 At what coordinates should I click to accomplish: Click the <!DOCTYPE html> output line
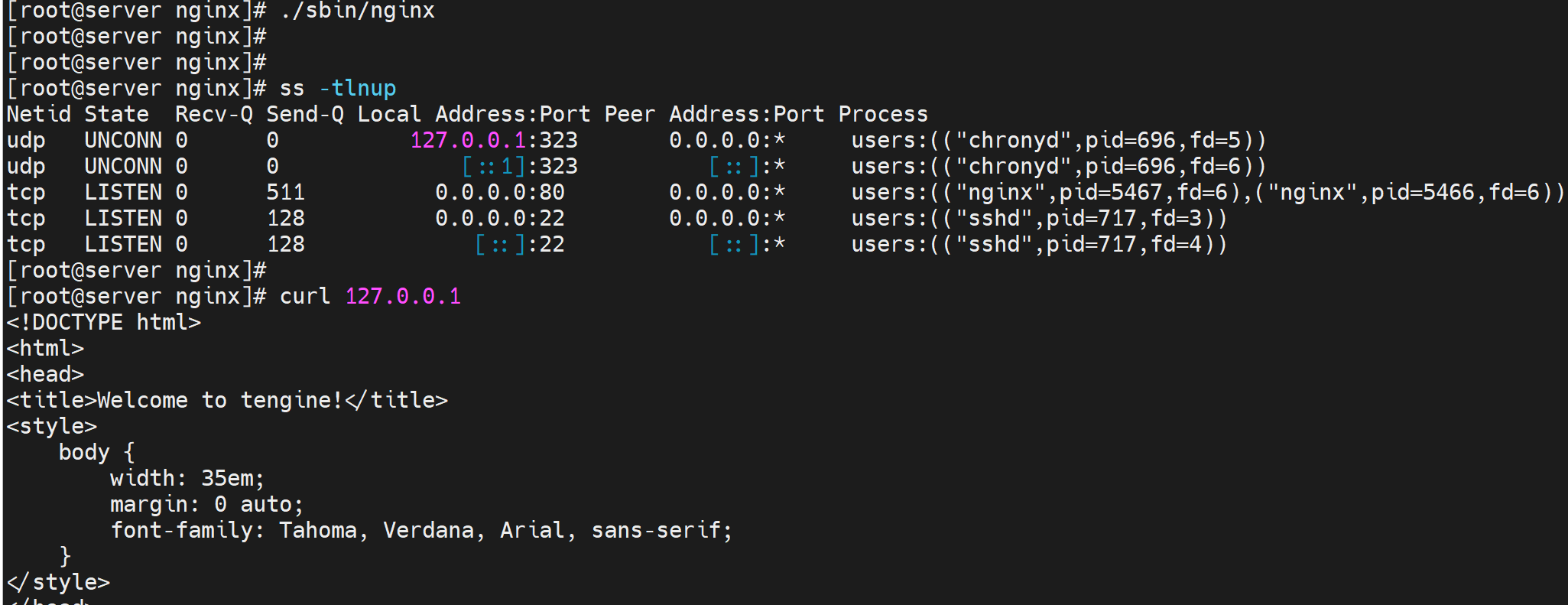click(103, 323)
